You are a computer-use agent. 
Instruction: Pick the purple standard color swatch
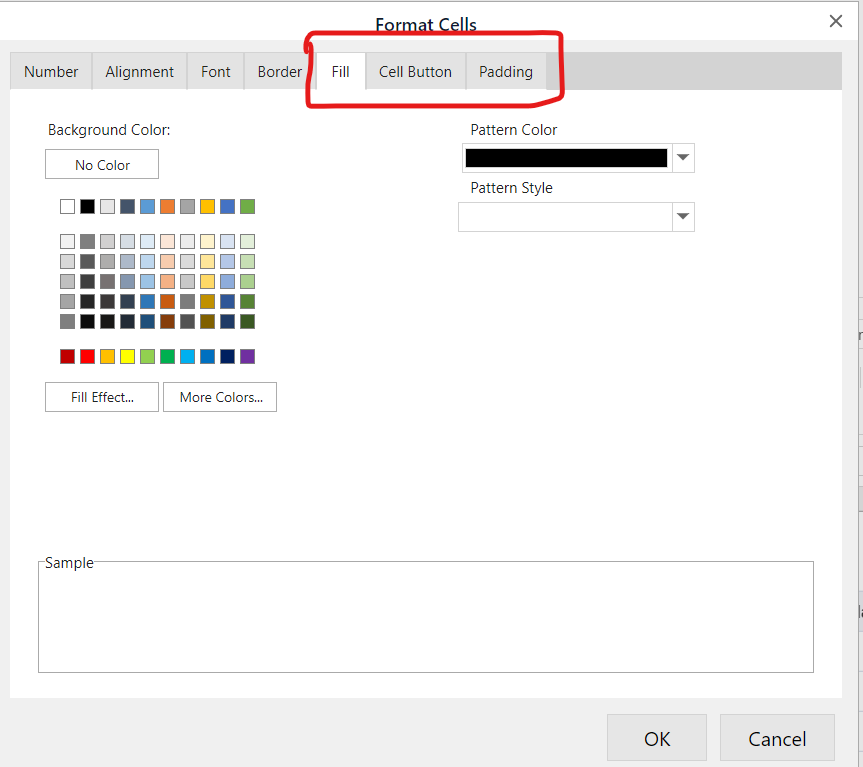coord(247,357)
